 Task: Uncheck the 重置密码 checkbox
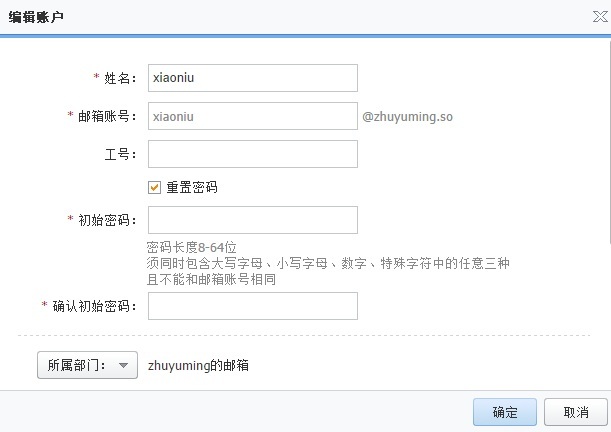tap(154, 187)
